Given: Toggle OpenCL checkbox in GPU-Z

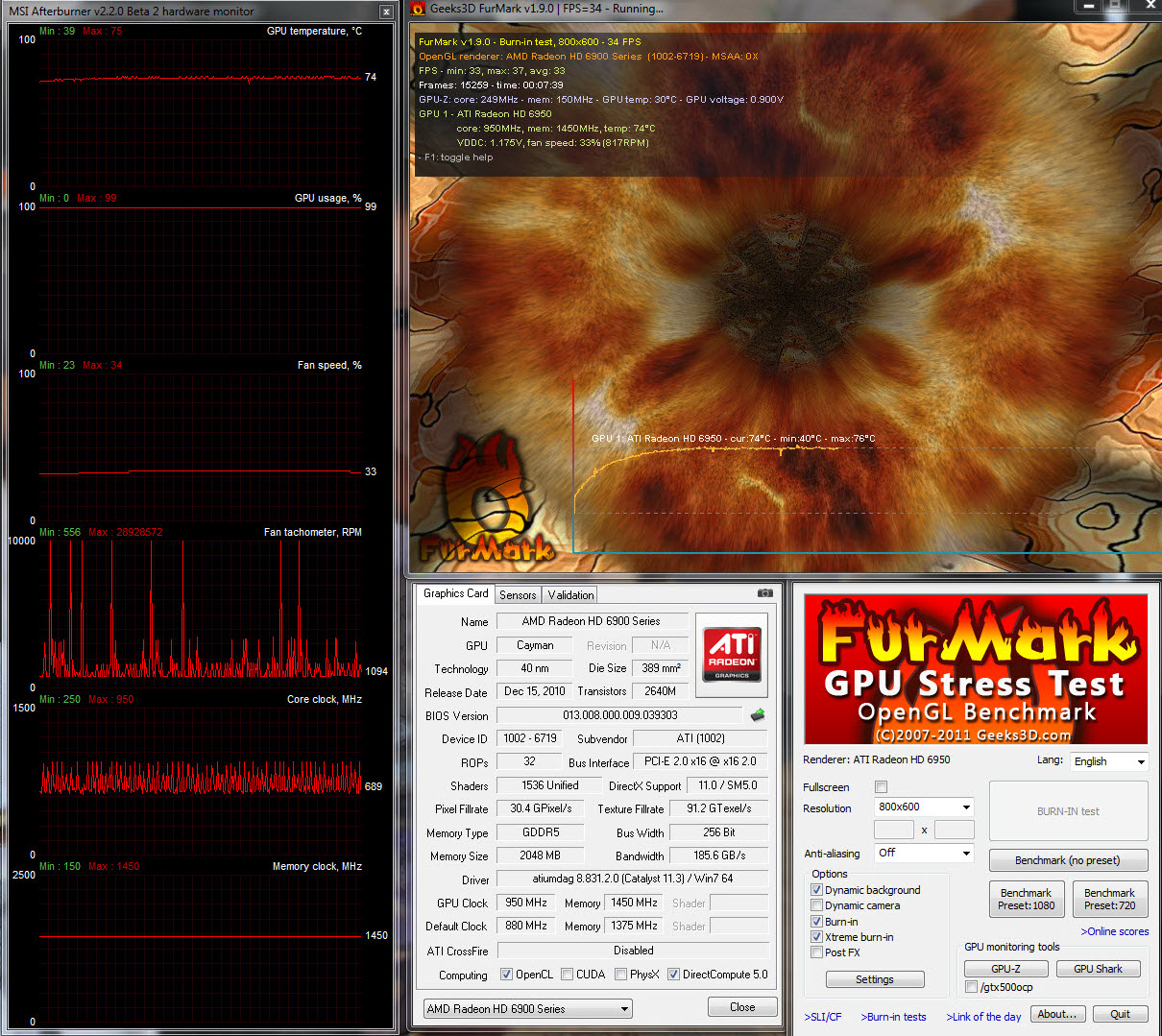Looking at the screenshot, I should tap(506, 975).
